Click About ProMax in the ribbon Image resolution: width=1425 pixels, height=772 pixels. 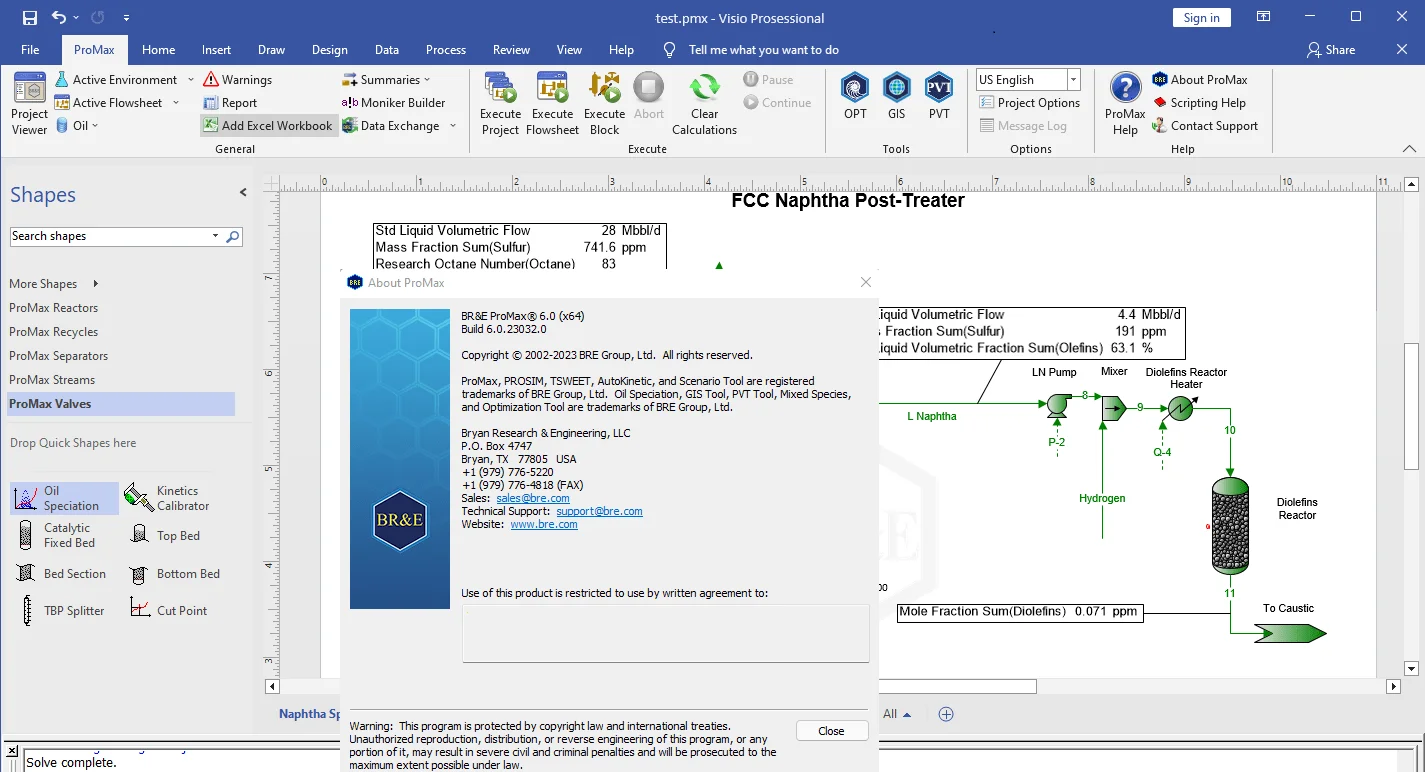click(1200, 80)
